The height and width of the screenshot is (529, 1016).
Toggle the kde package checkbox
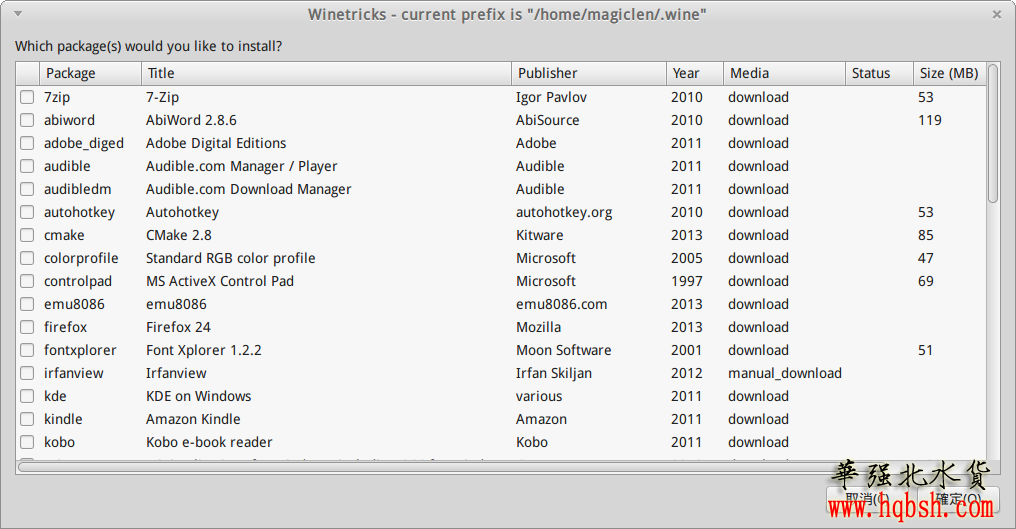click(27, 396)
